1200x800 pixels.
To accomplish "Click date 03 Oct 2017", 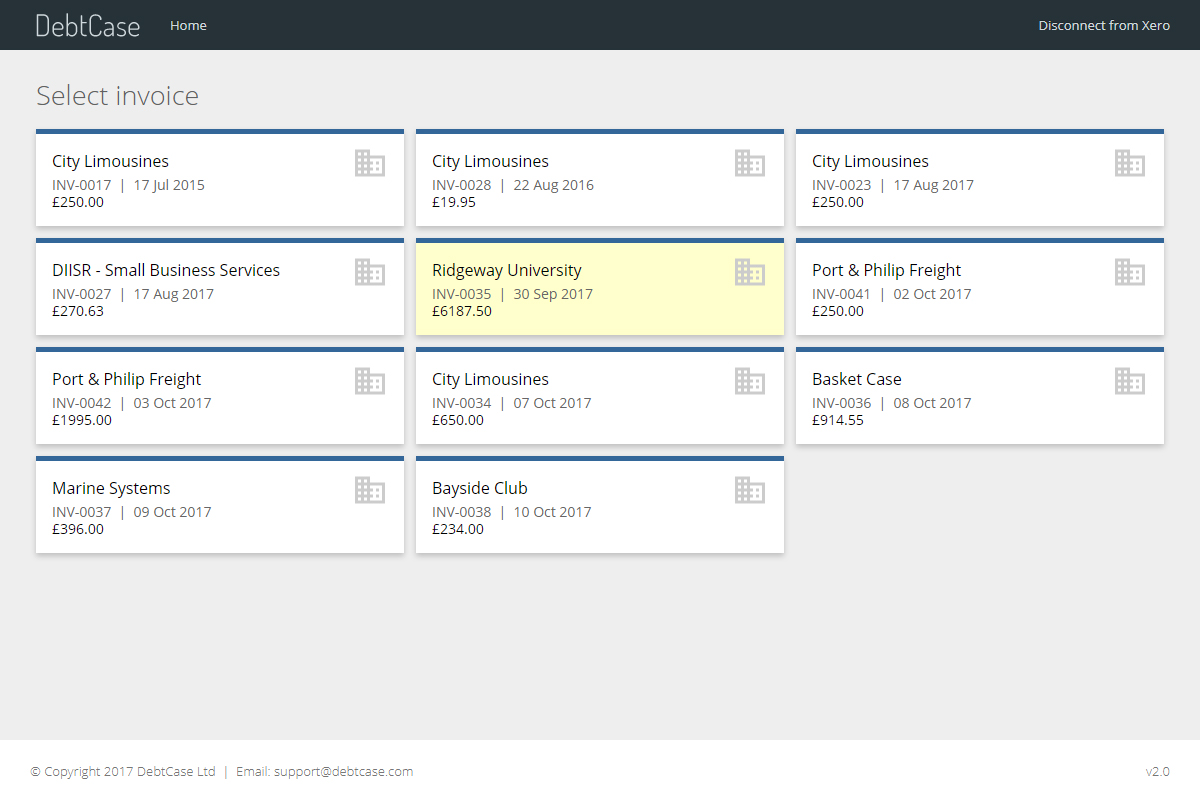I will point(173,403).
